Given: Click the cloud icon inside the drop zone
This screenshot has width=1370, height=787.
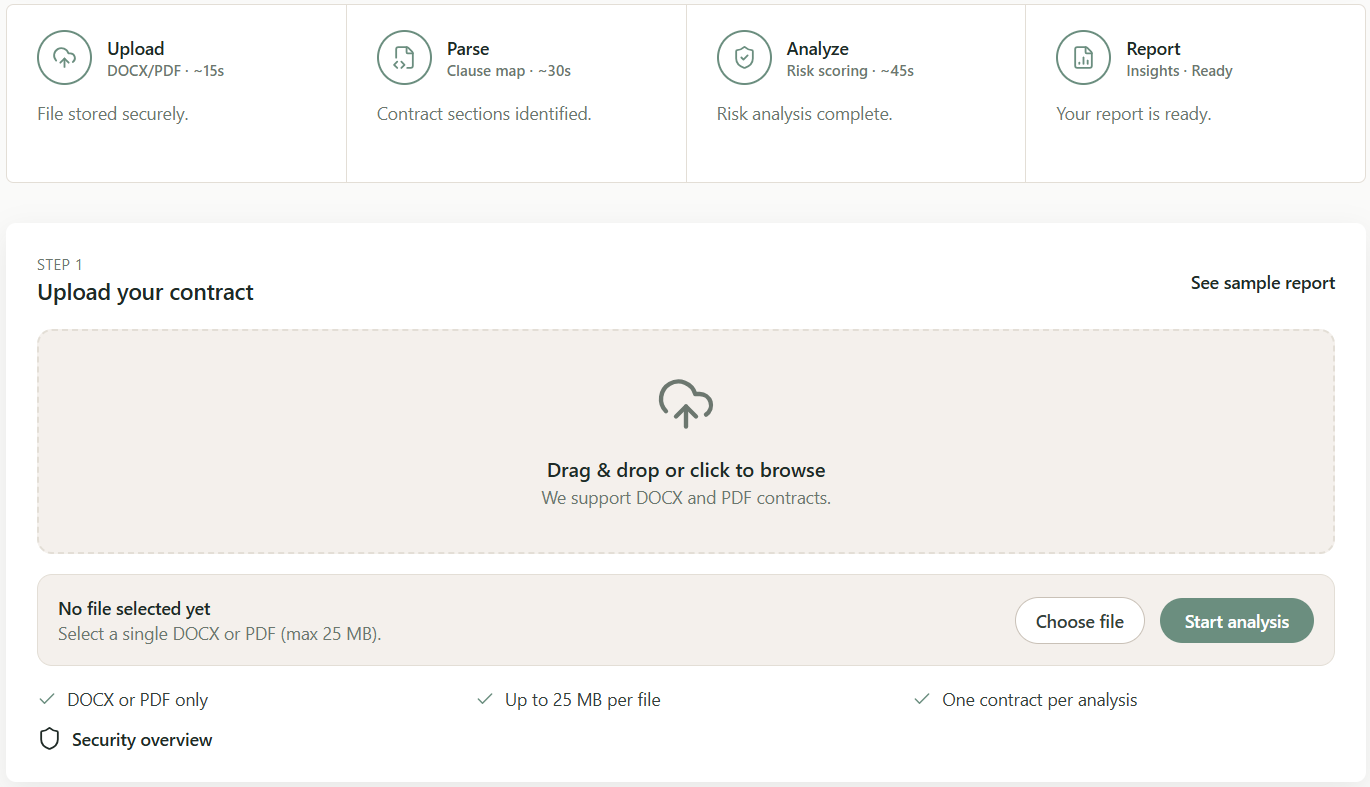Looking at the screenshot, I should (686, 404).
